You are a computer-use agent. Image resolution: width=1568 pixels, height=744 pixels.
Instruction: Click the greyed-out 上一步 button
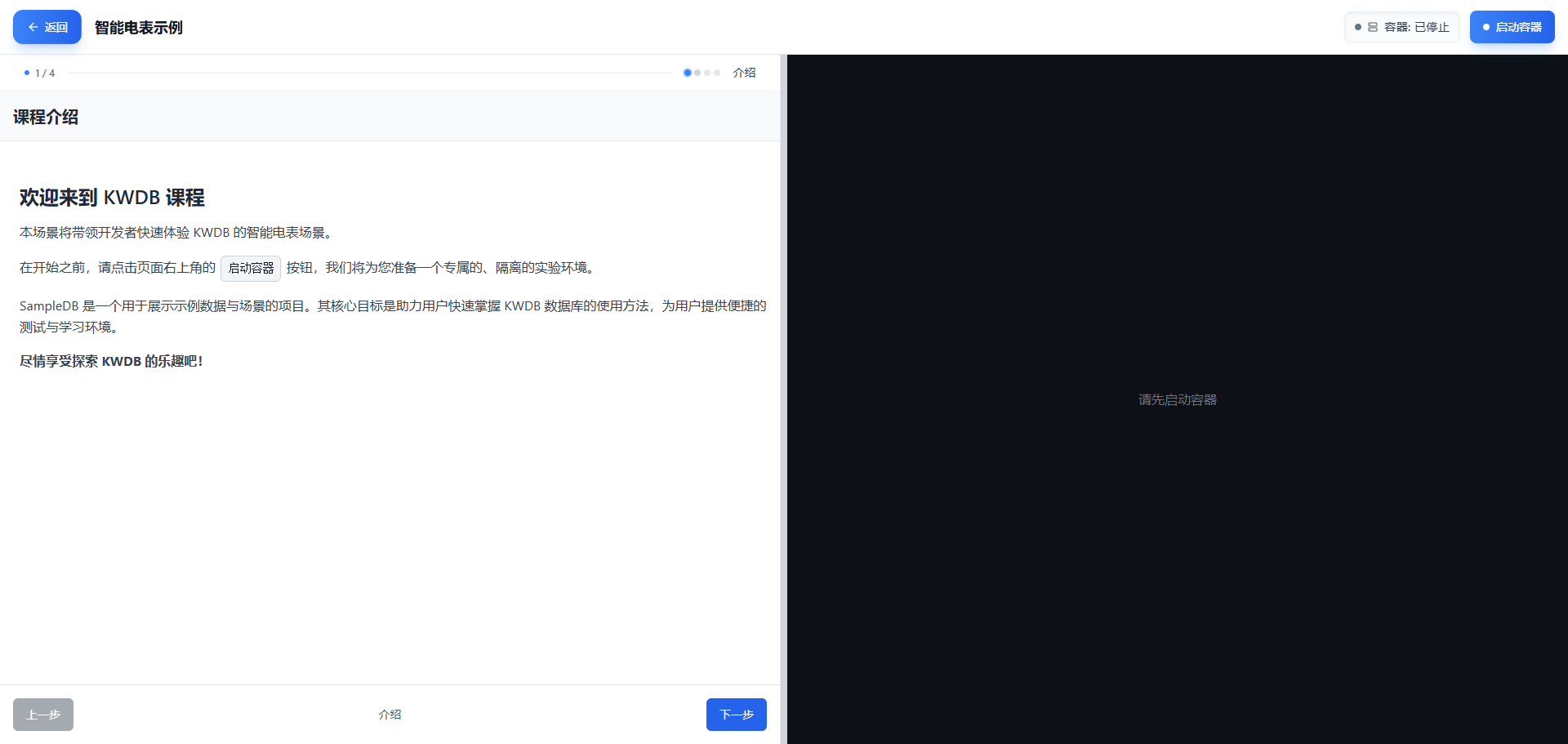pyautogui.click(x=43, y=715)
